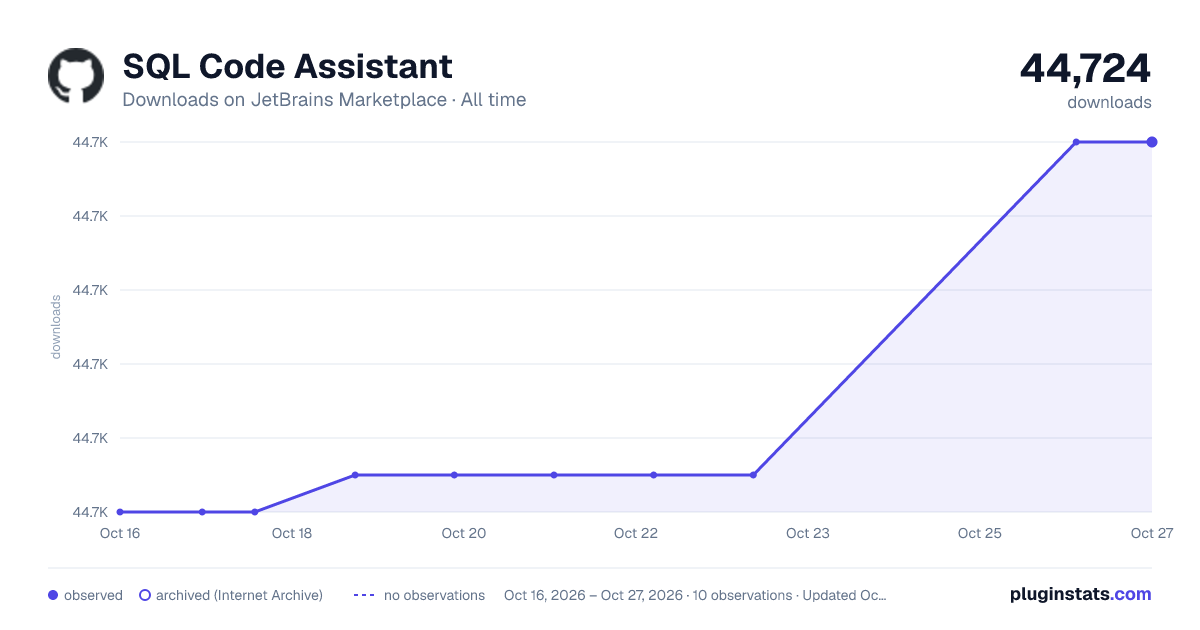Click the Oct 16 axis label
The width and height of the screenshot is (1200, 630).
click(x=119, y=533)
